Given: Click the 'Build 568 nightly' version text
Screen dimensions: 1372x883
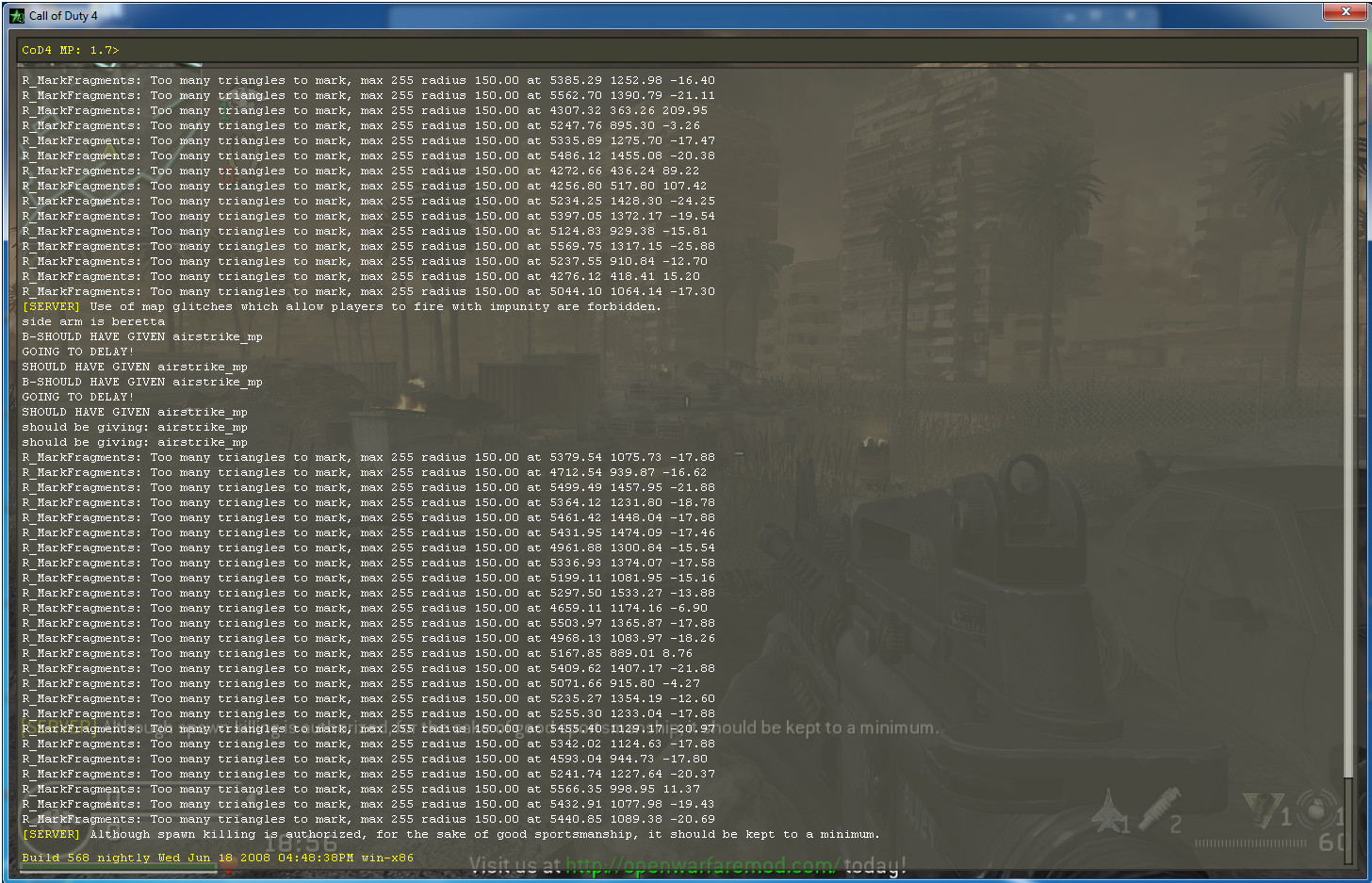Looking at the screenshot, I should click(x=218, y=858).
